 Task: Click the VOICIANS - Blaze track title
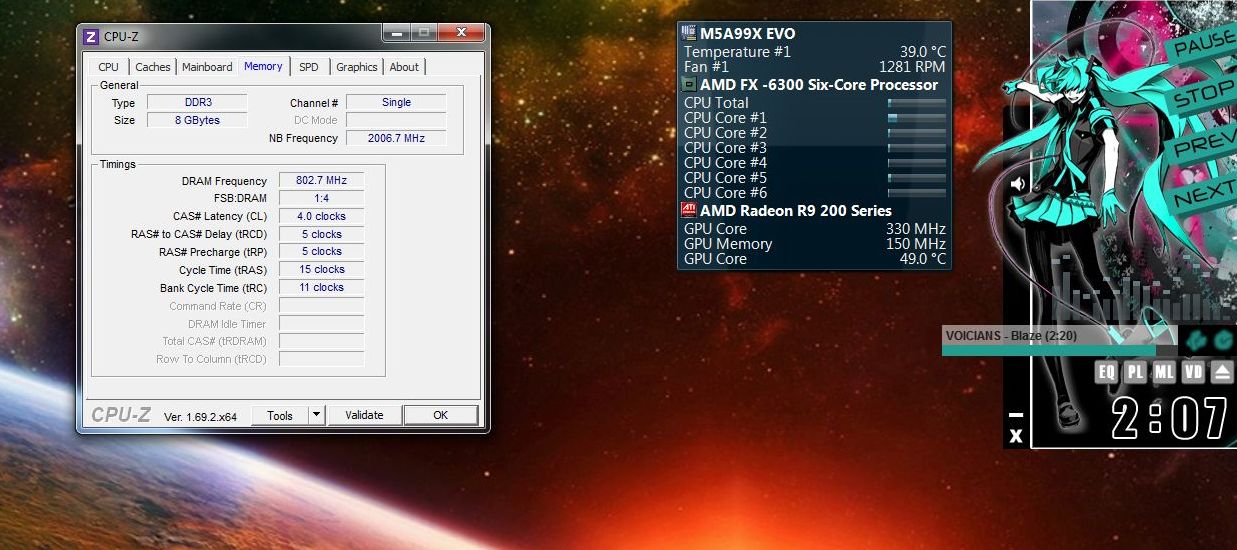[1010, 336]
